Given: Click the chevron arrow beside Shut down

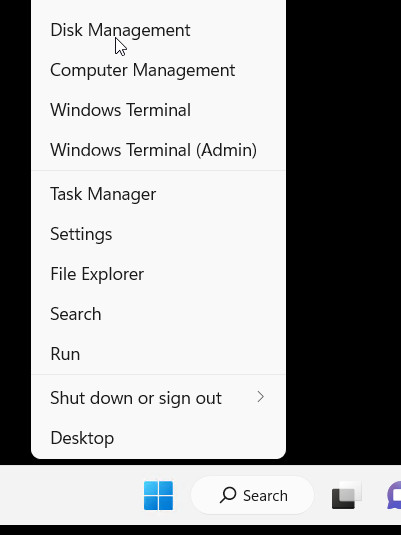Looking at the screenshot, I should tap(261, 397).
